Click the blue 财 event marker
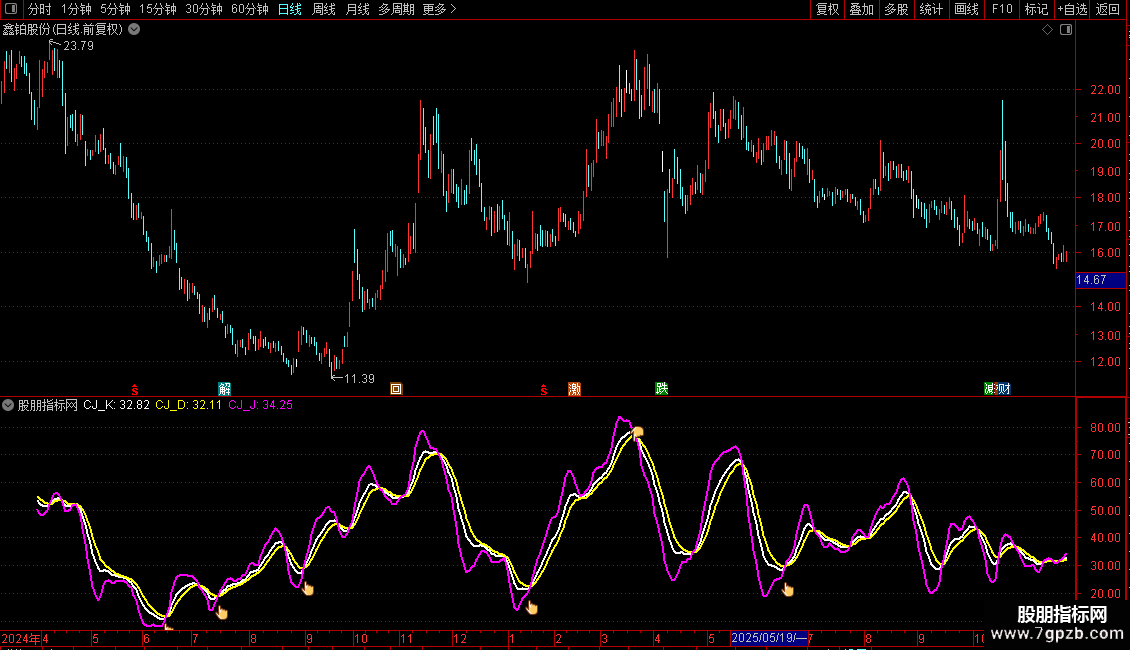Image resolution: width=1130 pixels, height=650 pixels. point(1003,389)
